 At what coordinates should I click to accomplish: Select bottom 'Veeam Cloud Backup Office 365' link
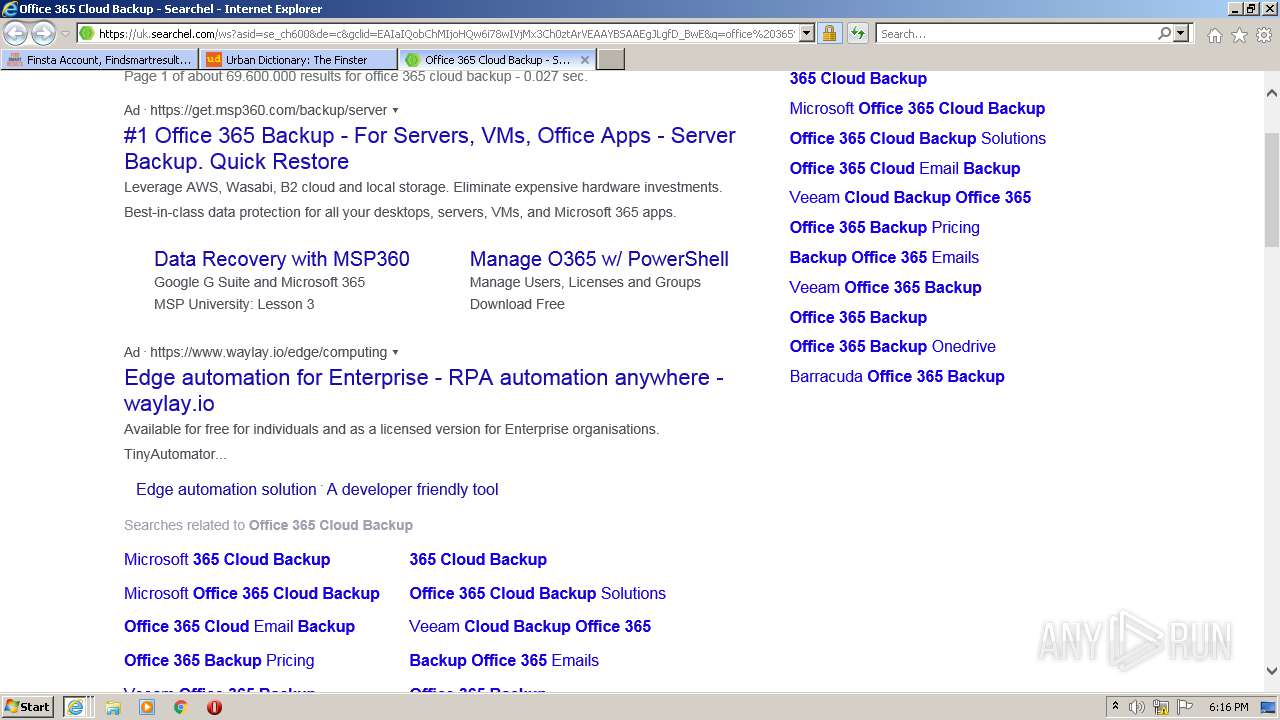point(530,626)
